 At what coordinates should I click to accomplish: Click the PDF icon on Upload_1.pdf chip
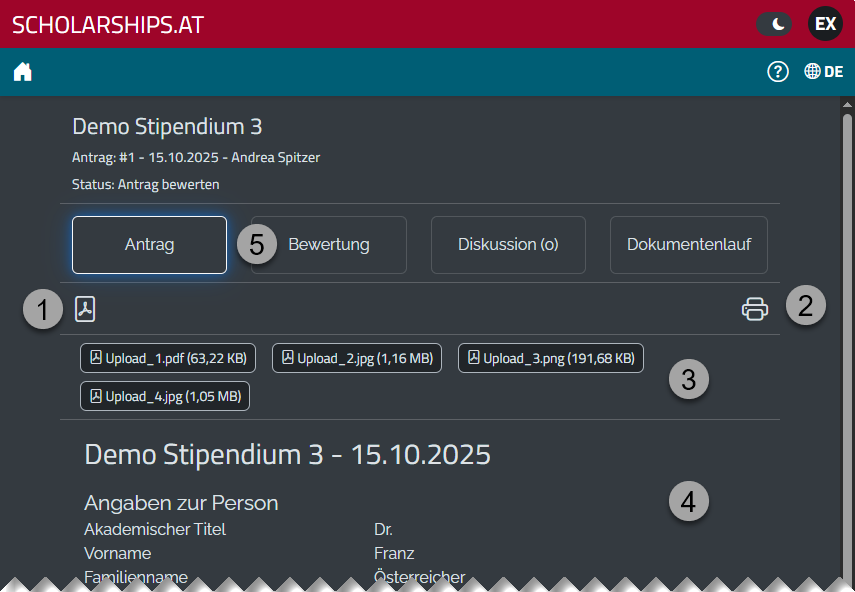[x=95, y=357]
